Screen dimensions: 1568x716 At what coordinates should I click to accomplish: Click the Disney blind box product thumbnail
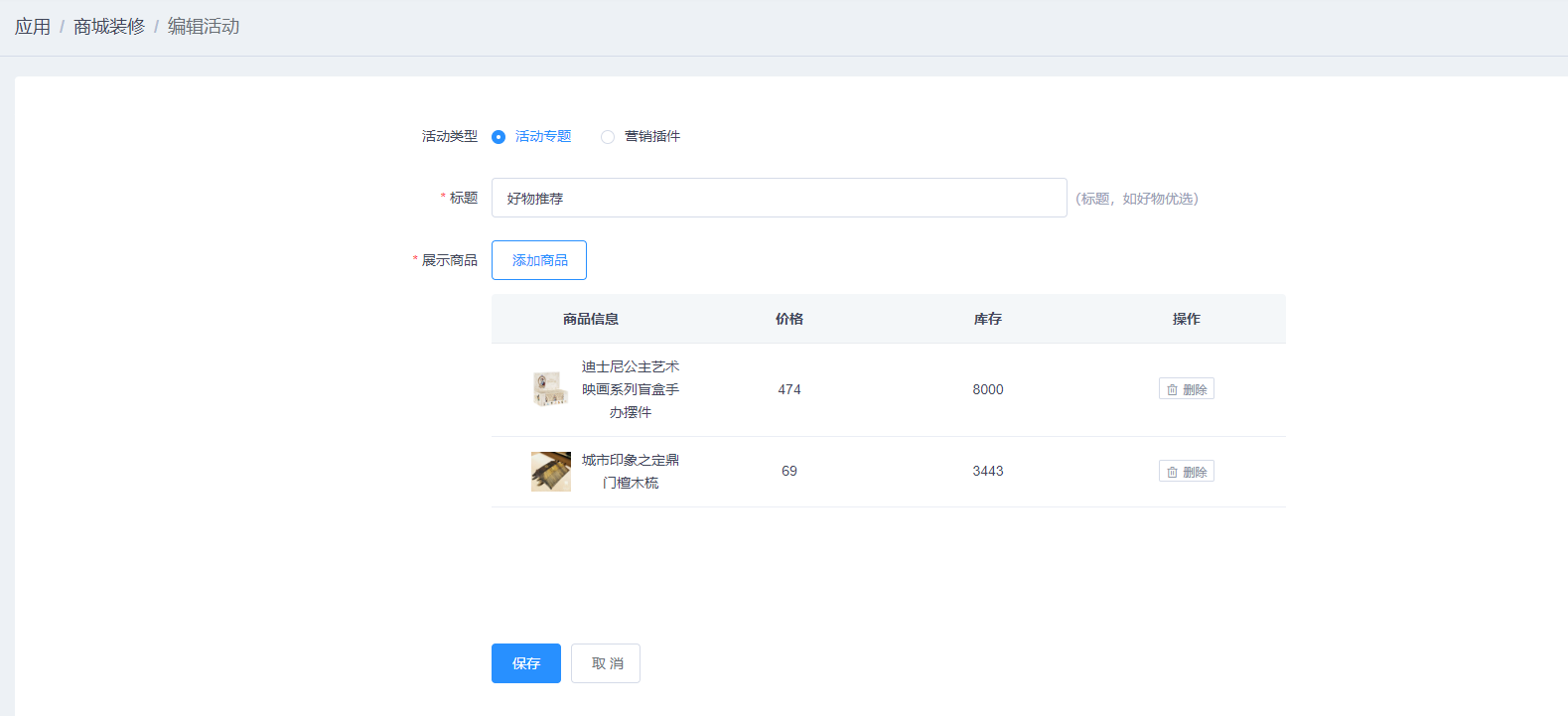550,389
